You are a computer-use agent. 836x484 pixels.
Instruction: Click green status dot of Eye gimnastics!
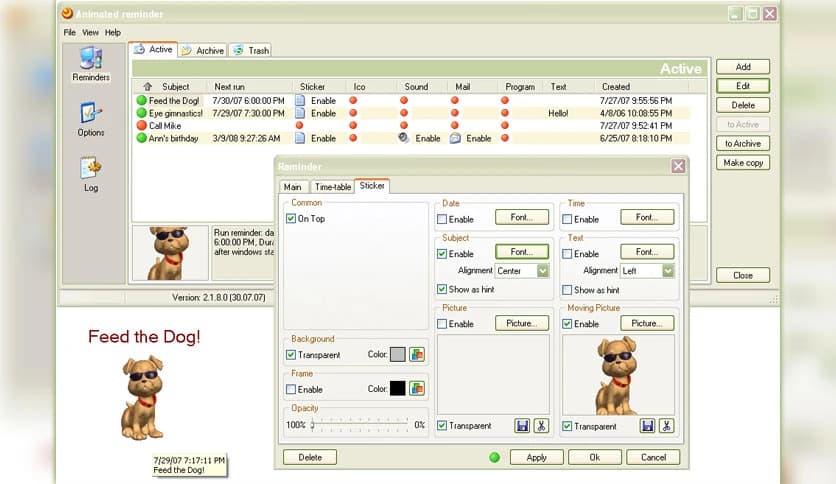point(141,113)
